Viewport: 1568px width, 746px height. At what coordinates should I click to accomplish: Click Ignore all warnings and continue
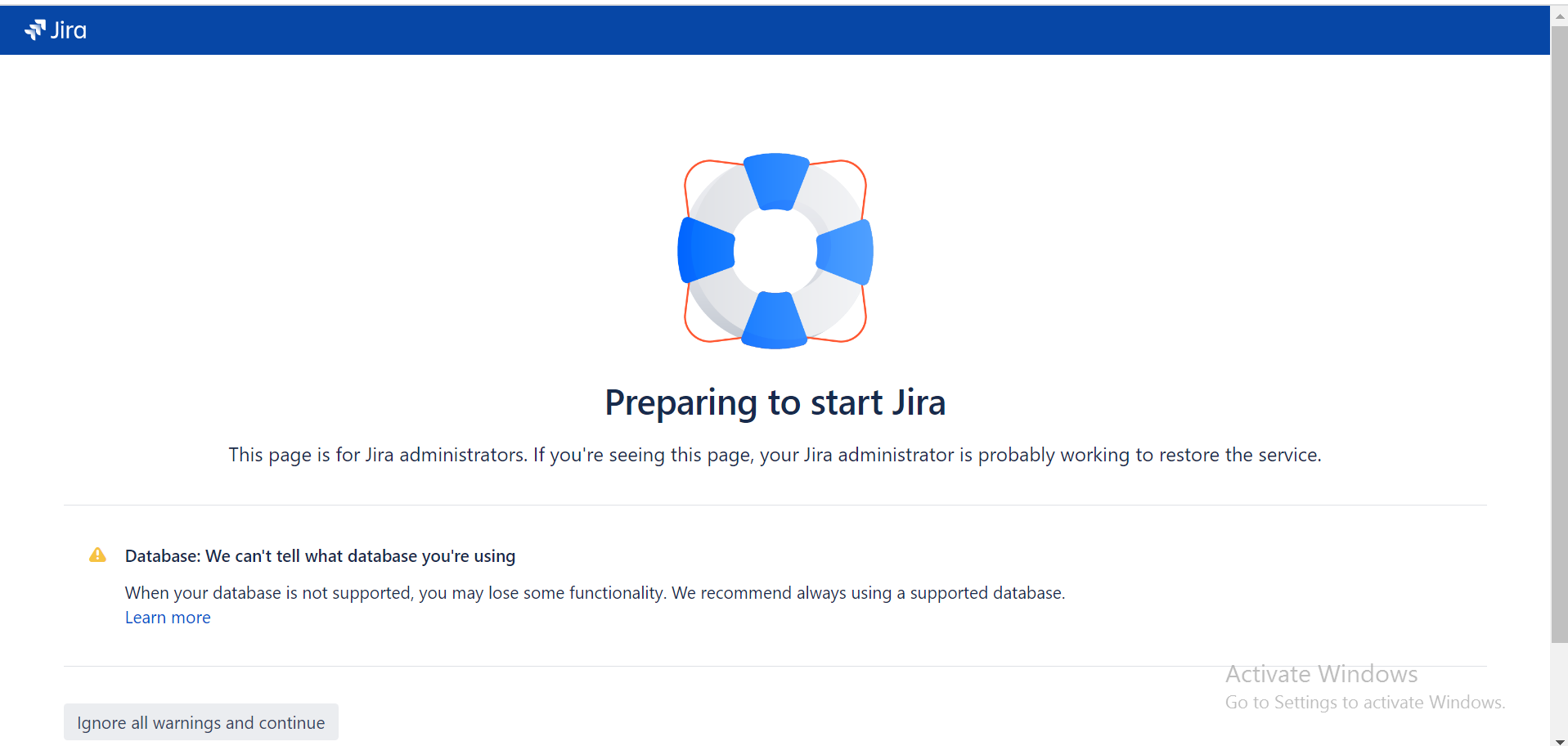[201, 722]
